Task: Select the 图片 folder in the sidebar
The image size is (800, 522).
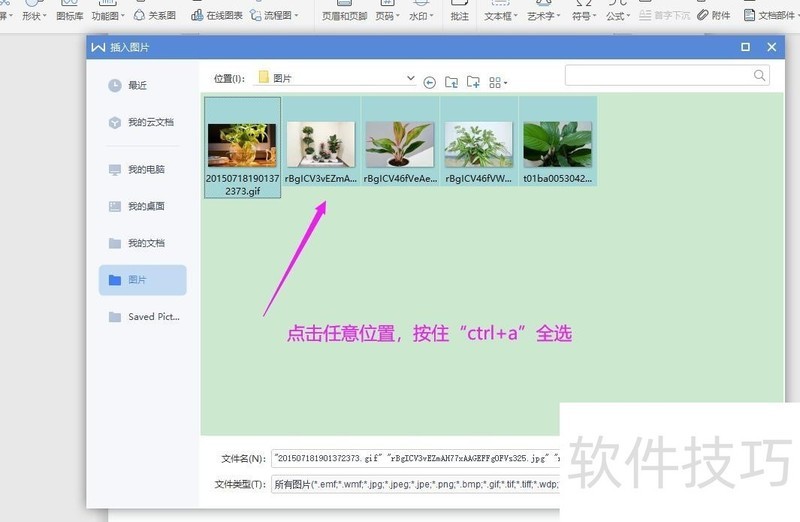Action: pyautogui.click(x=142, y=280)
